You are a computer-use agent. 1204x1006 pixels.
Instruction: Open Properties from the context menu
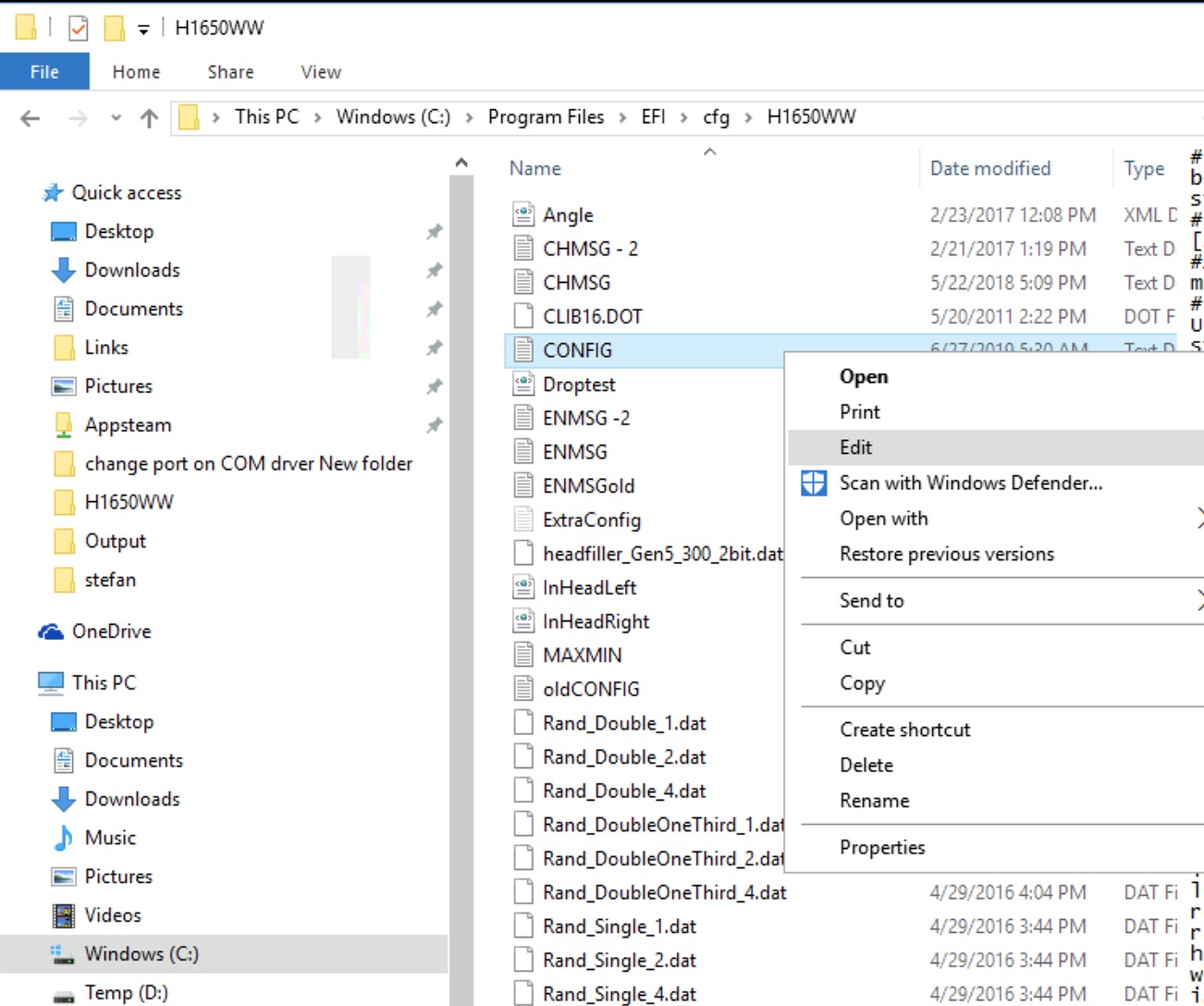tap(882, 847)
